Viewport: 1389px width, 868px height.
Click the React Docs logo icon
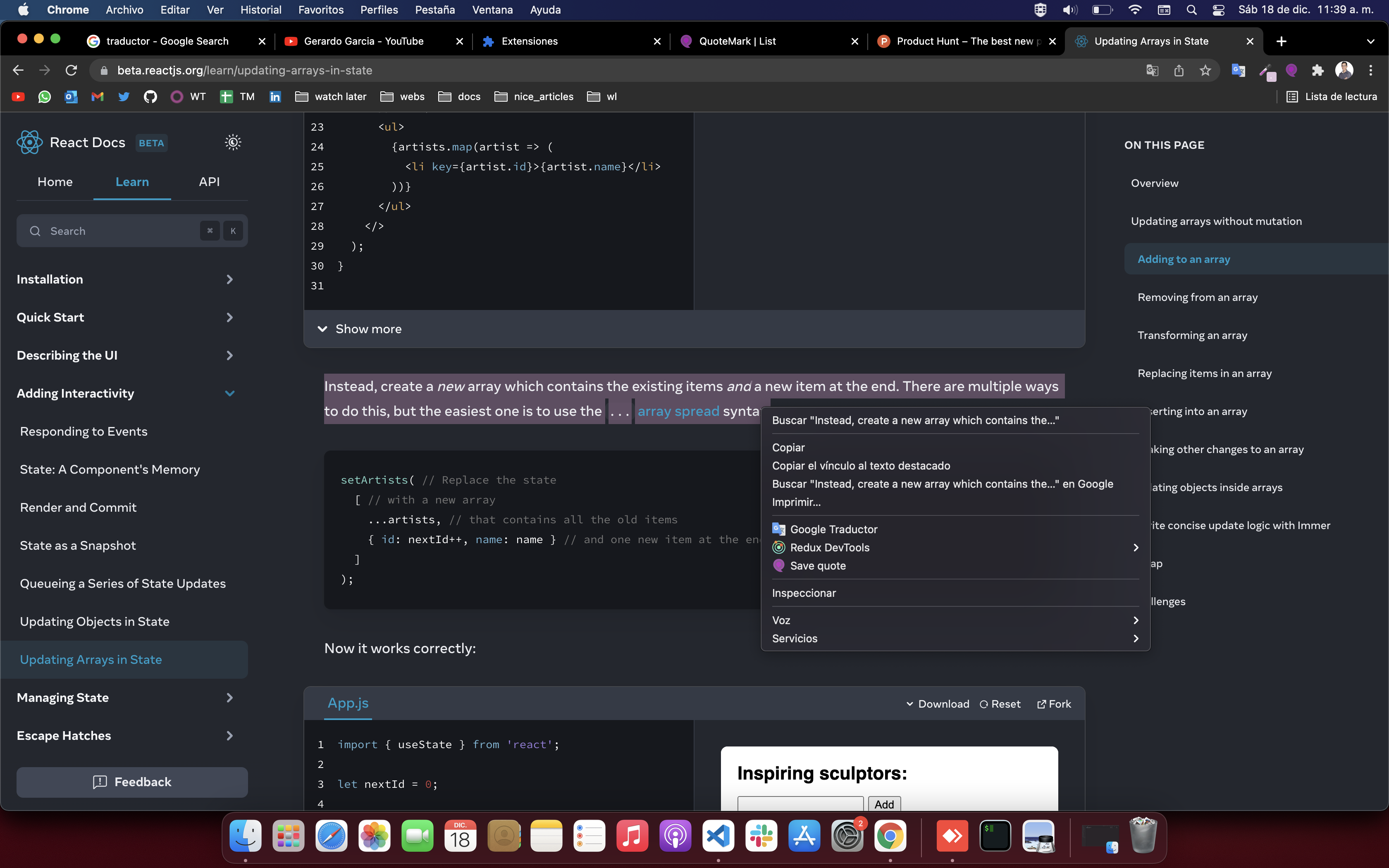(29, 142)
